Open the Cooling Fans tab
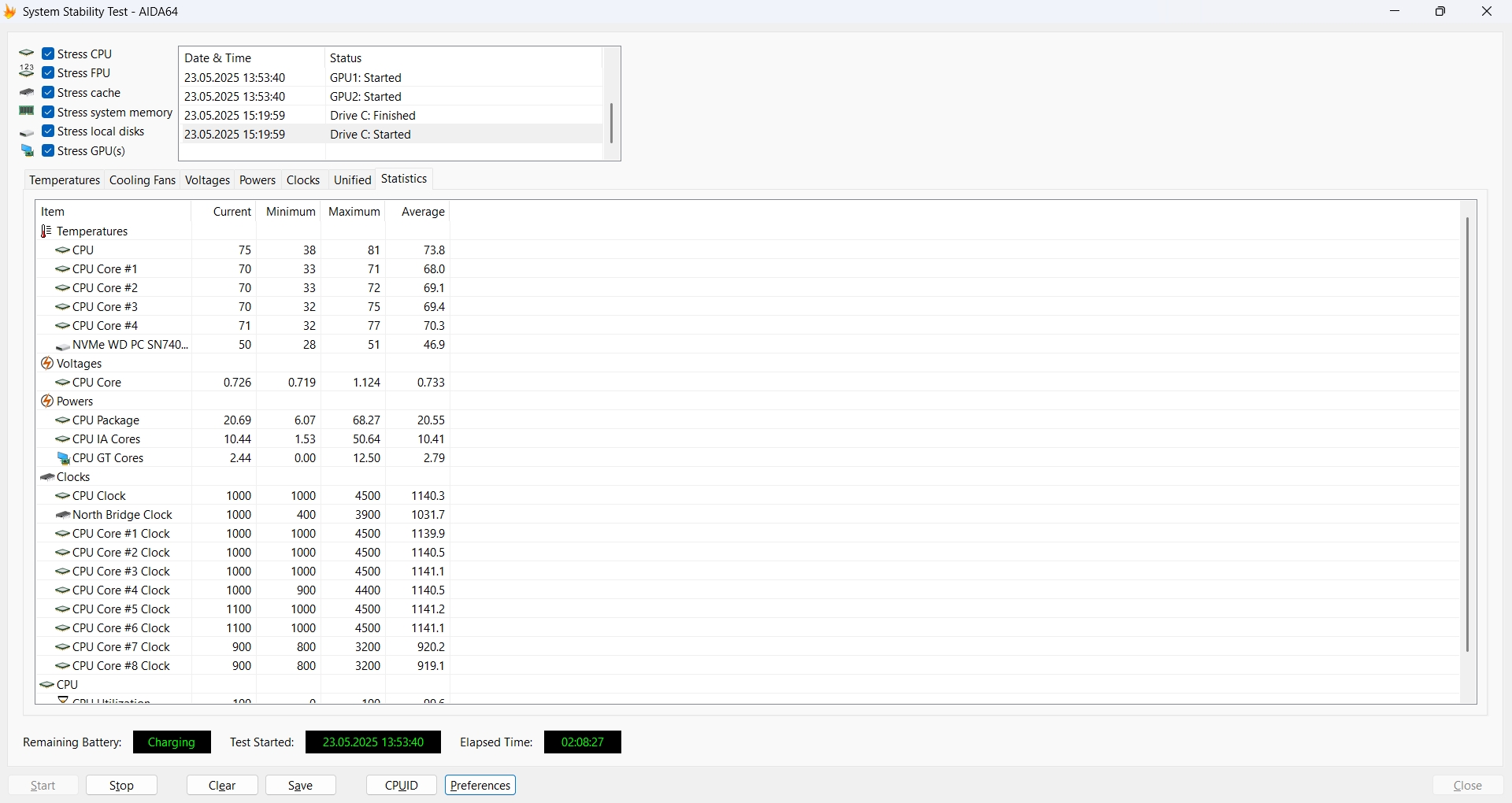 (143, 181)
